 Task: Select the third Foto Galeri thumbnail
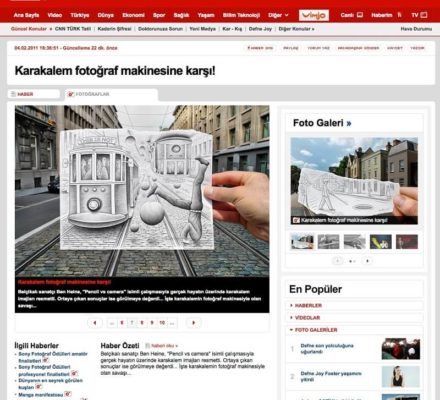point(354,242)
